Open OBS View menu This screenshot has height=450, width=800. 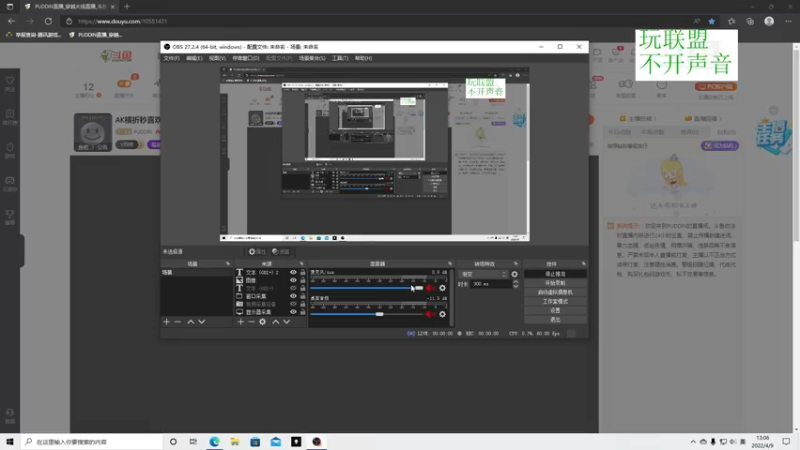(217, 58)
